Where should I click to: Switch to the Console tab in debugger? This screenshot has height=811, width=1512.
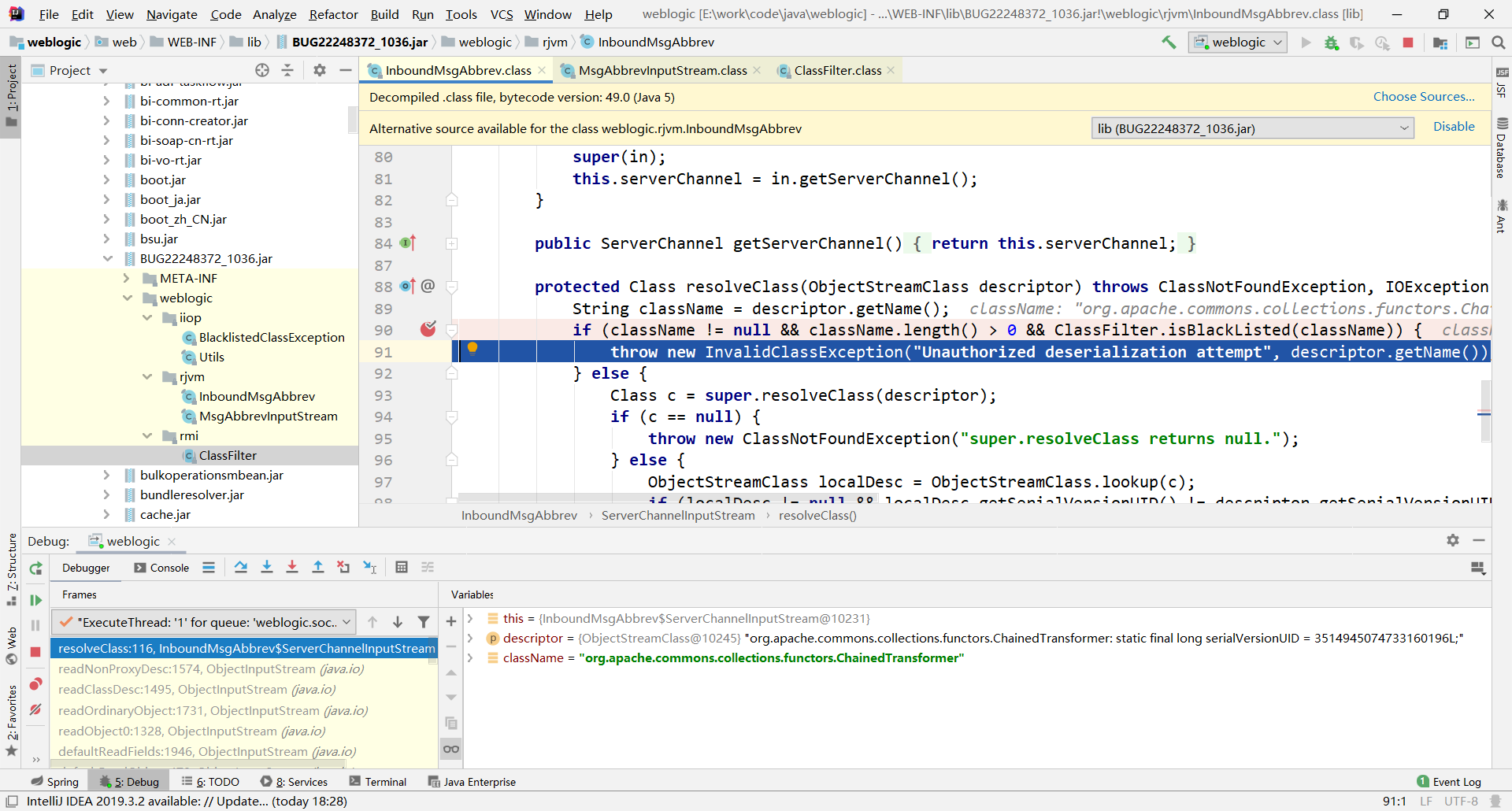pyautogui.click(x=161, y=568)
